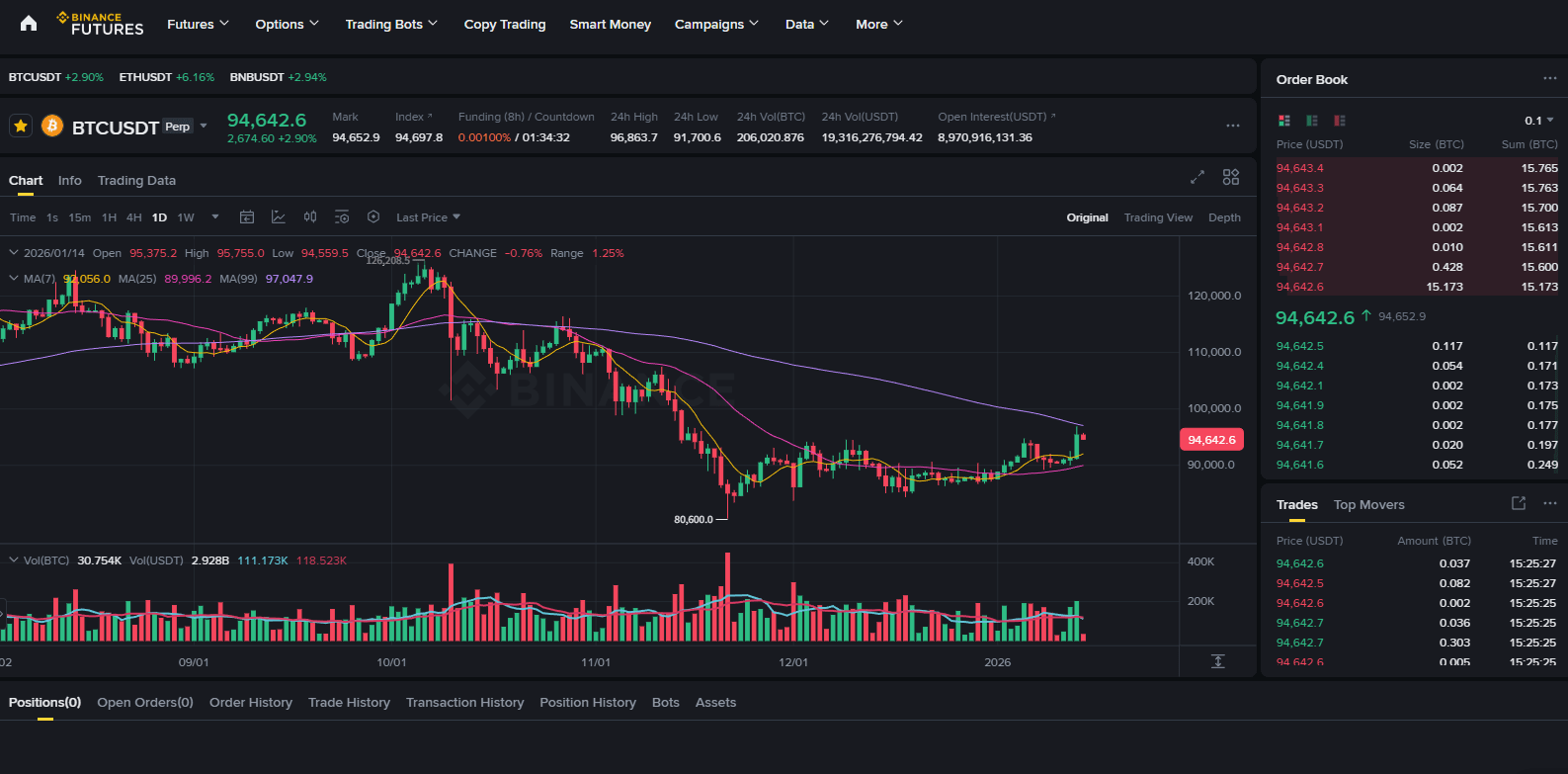Click the hexagon chart settings icon

[373, 217]
